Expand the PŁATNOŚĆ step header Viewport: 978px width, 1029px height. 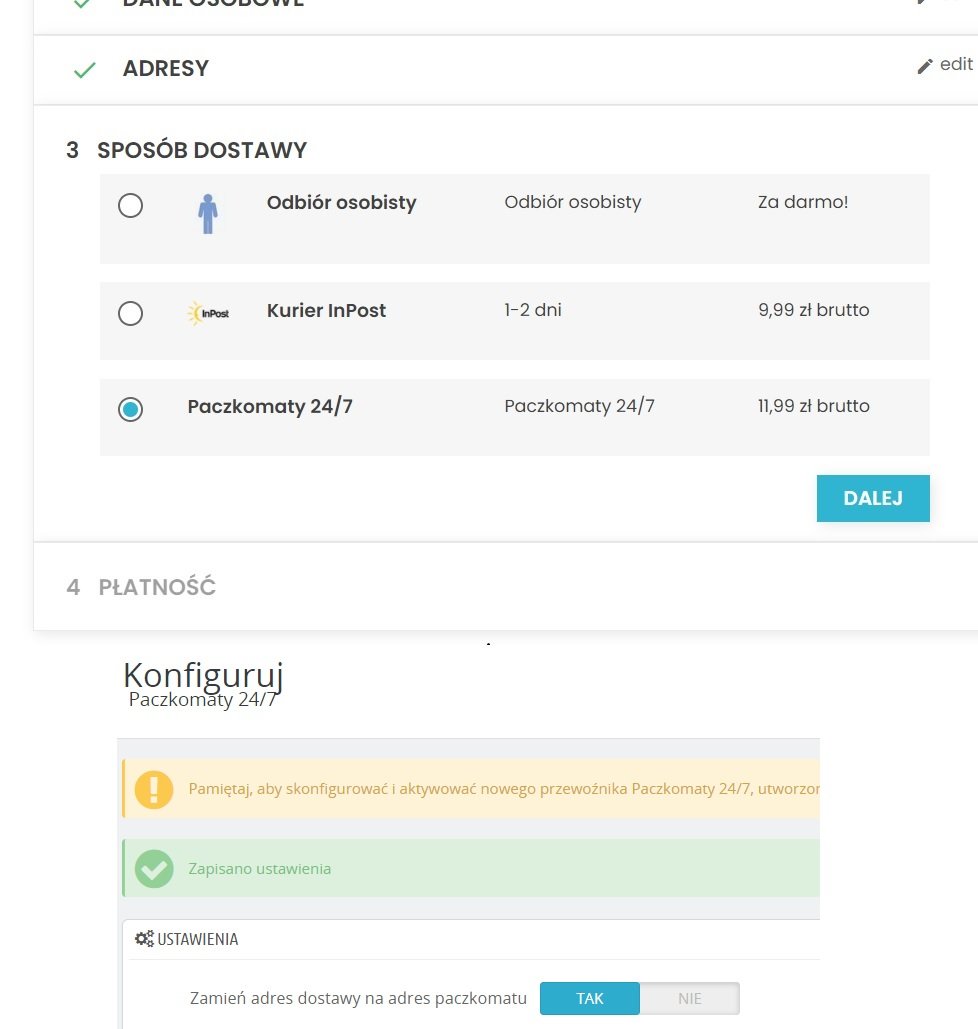(x=157, y=587)
